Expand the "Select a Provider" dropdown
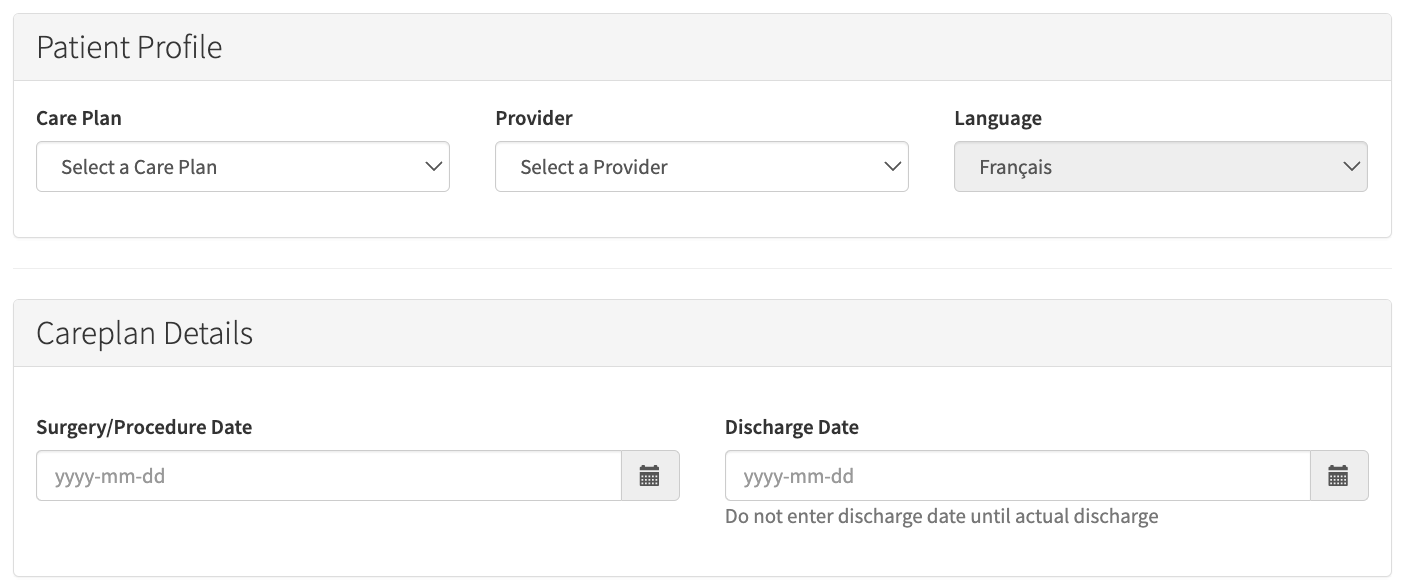 pos(701,167)
